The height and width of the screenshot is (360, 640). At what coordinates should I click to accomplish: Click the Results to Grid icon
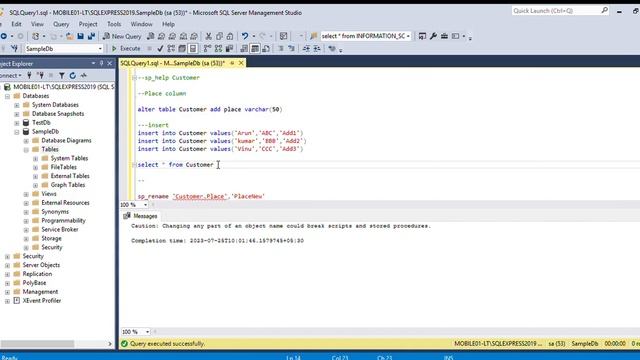255,49
